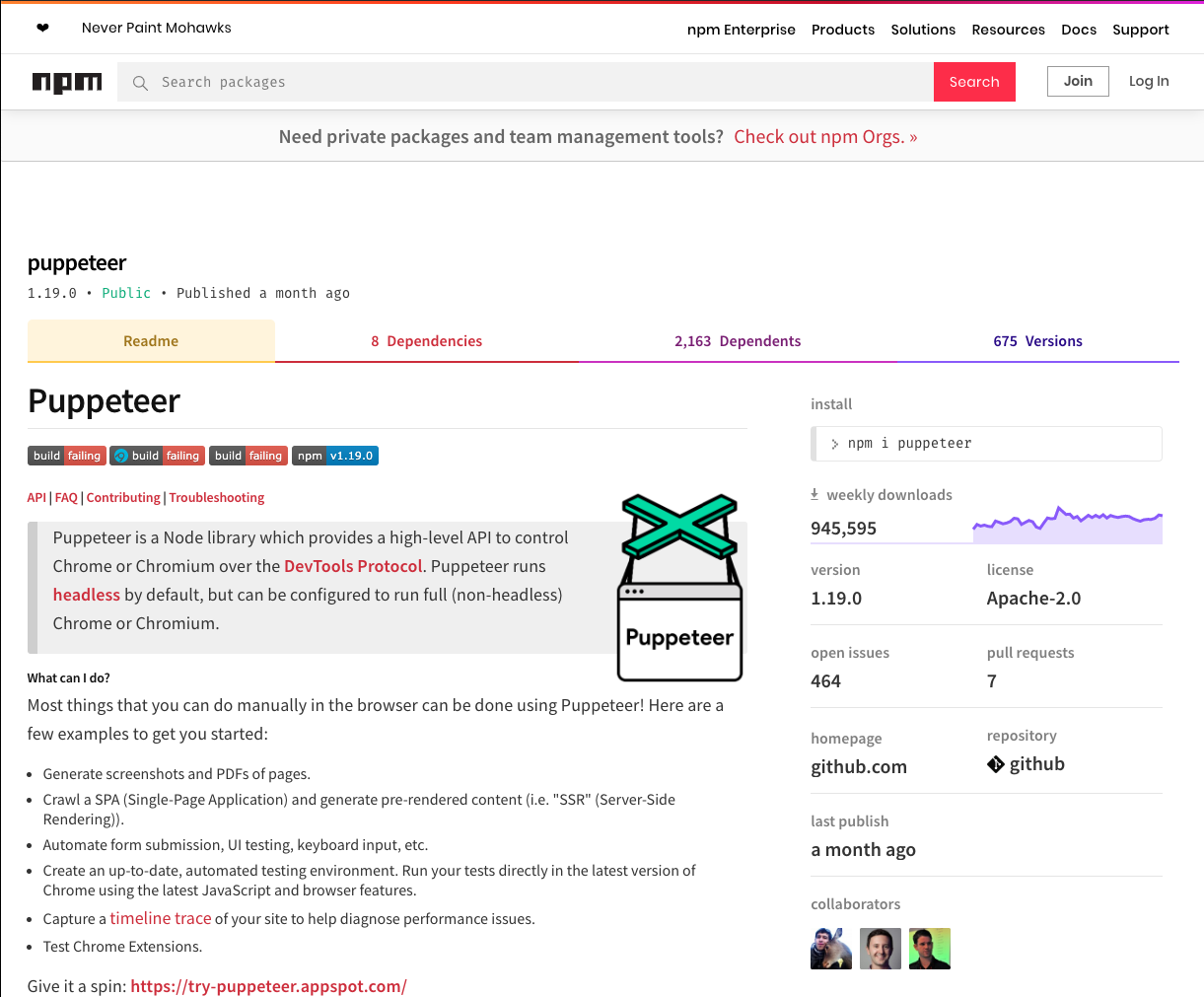Click the Join button
Viewport: 1204px width, 997px height.
pyautogui.click(x=1078, y=81)
